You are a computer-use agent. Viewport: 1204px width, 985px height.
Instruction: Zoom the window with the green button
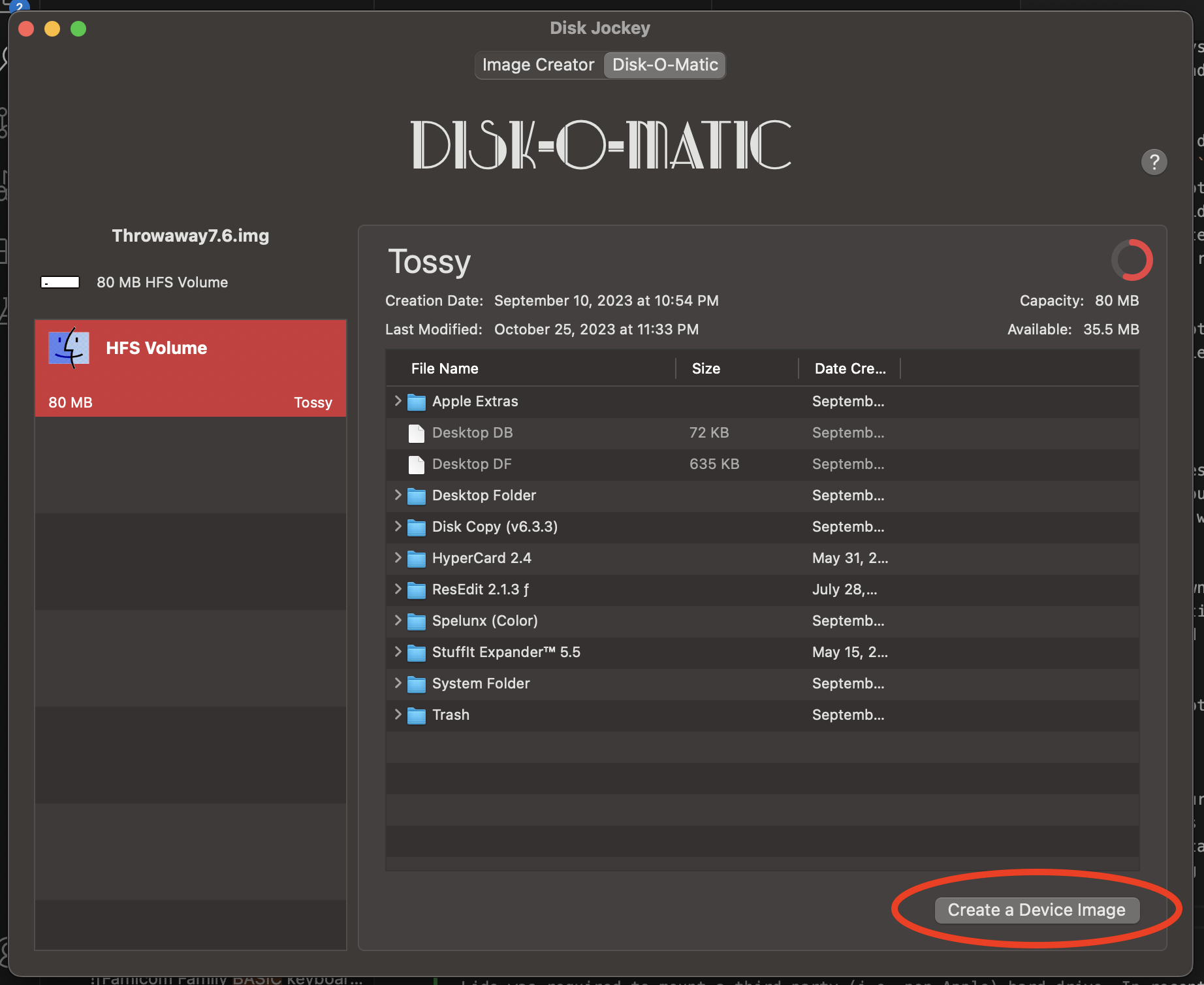point(78,29)
